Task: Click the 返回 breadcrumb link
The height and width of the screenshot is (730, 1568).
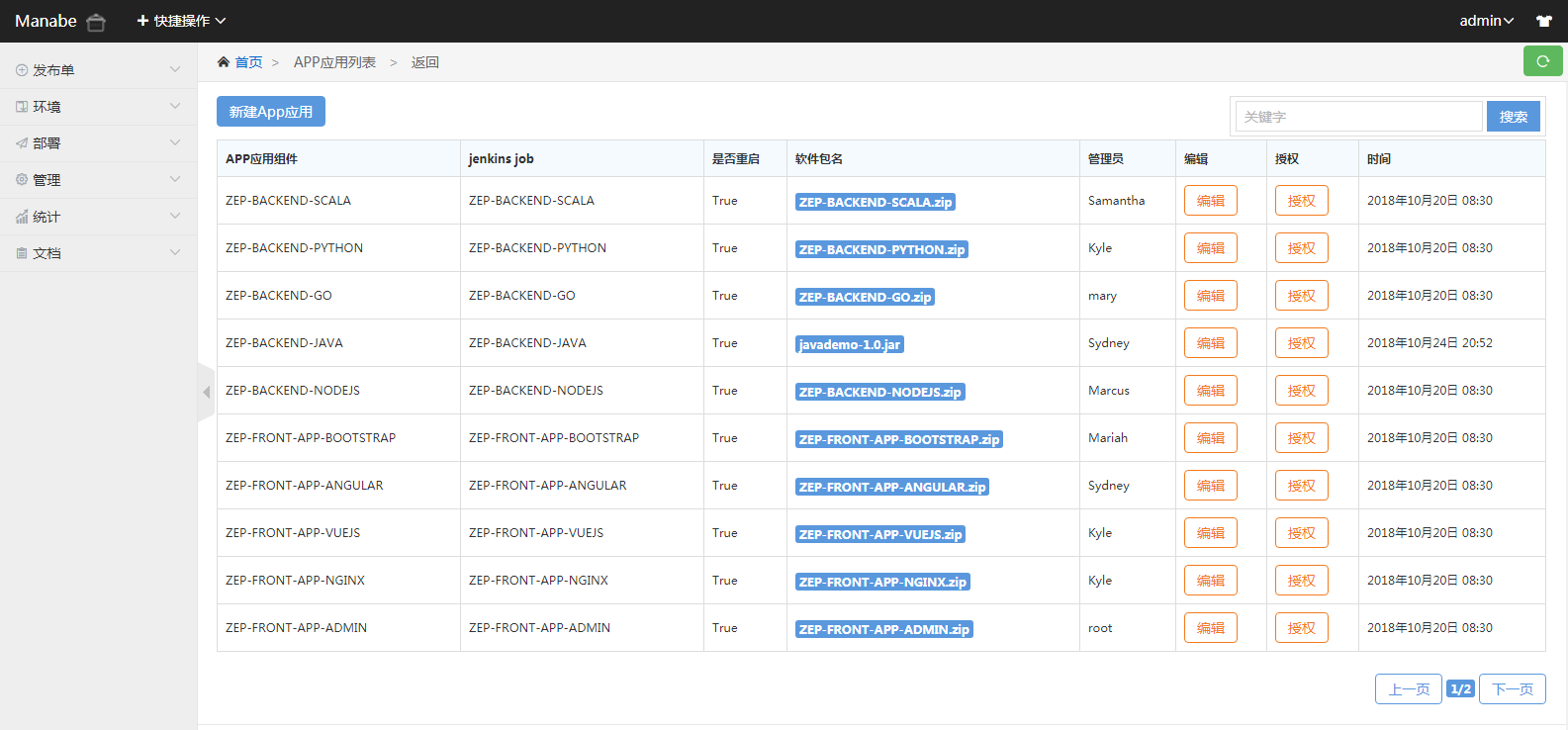Action: click(x=425, y=62)
